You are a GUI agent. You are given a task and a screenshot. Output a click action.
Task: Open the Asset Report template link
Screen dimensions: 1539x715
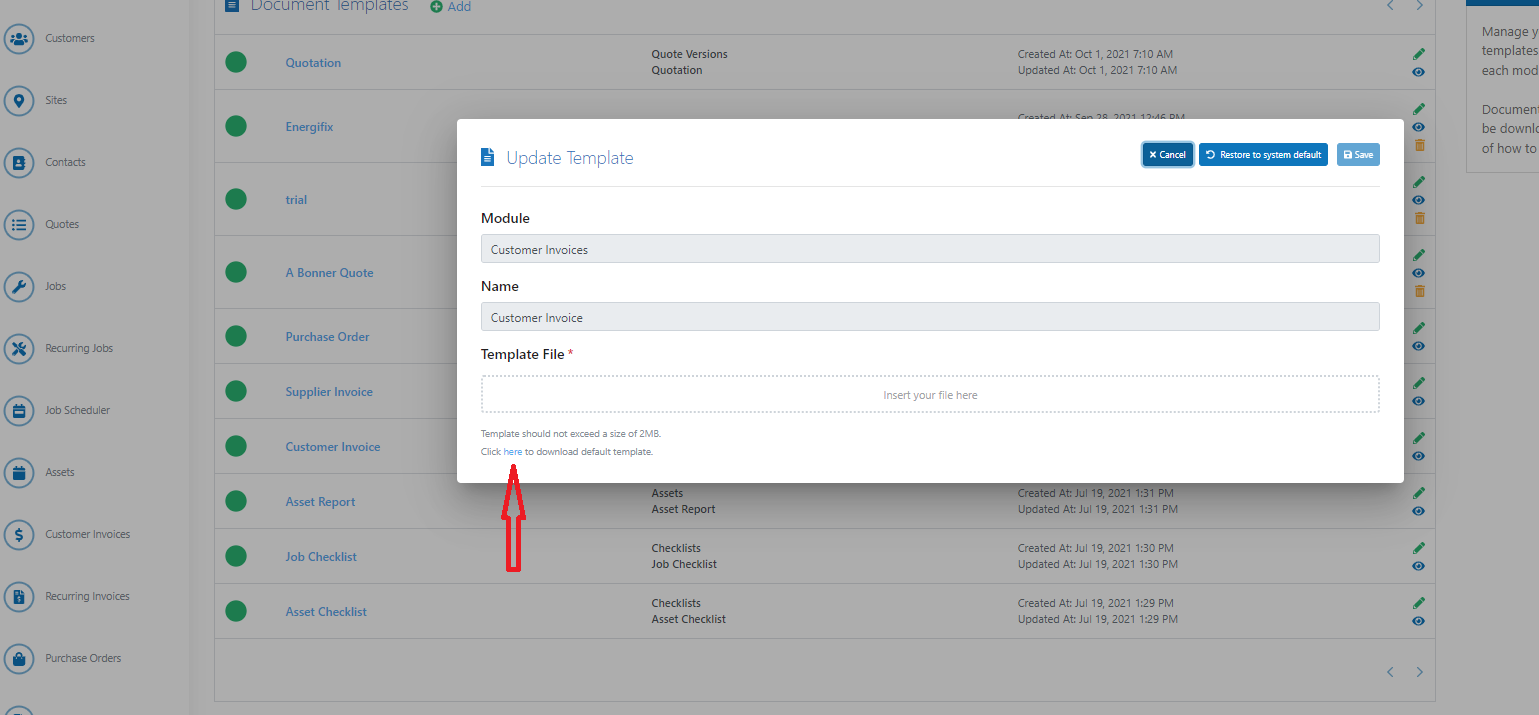pyautogui.click(x=320, y=502)
